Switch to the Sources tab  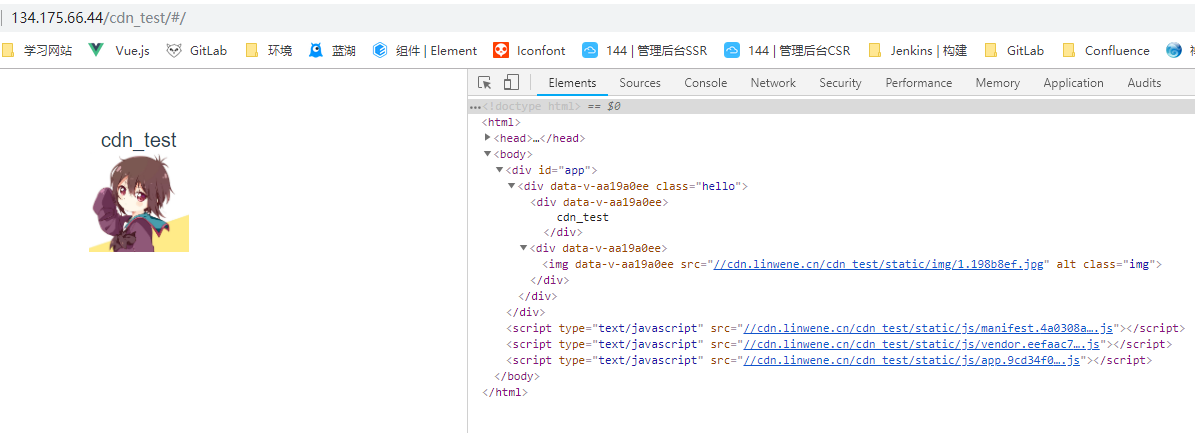639,83
